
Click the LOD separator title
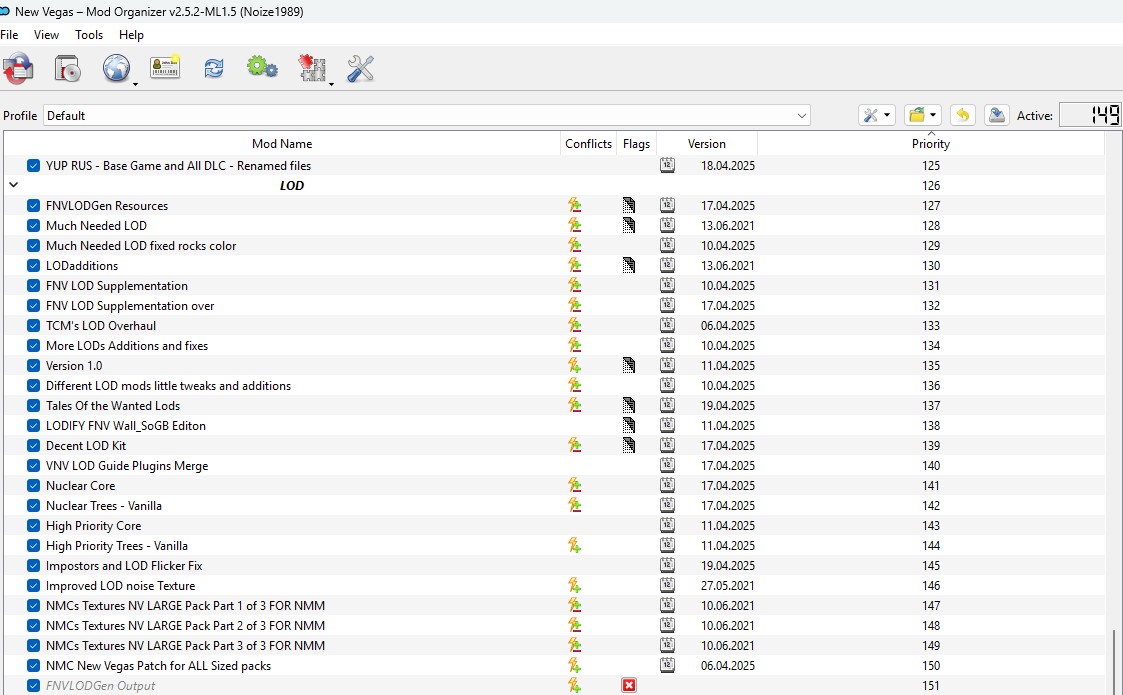click(x=291, y=186)
